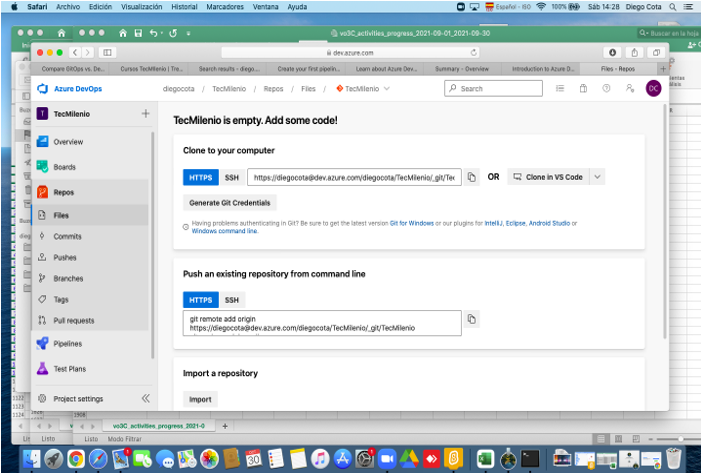Click Generate Git Credentials
This screenshot has width=701, height=473.
point(230,203)
